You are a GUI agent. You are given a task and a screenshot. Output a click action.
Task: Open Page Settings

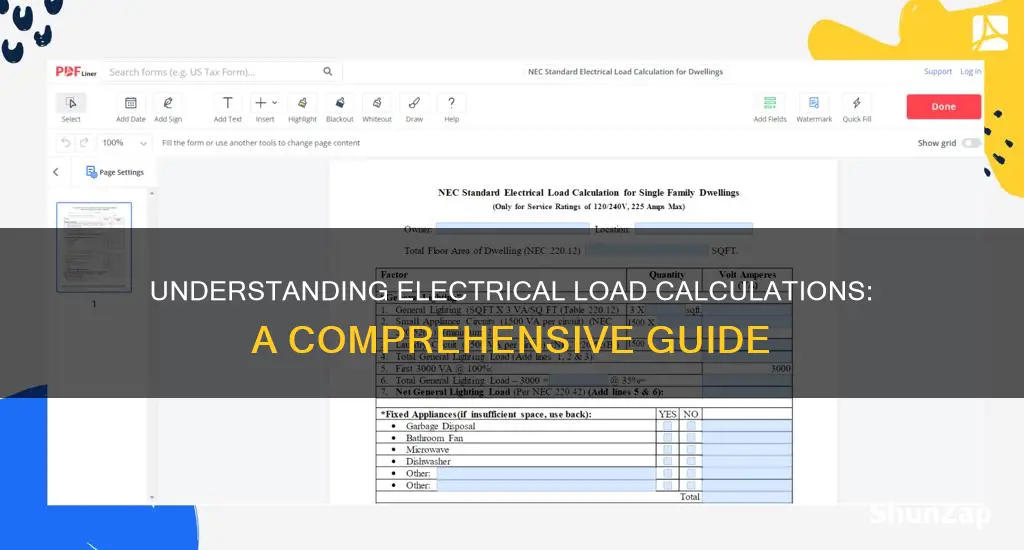pyautogui.click(x=115, y=172)
